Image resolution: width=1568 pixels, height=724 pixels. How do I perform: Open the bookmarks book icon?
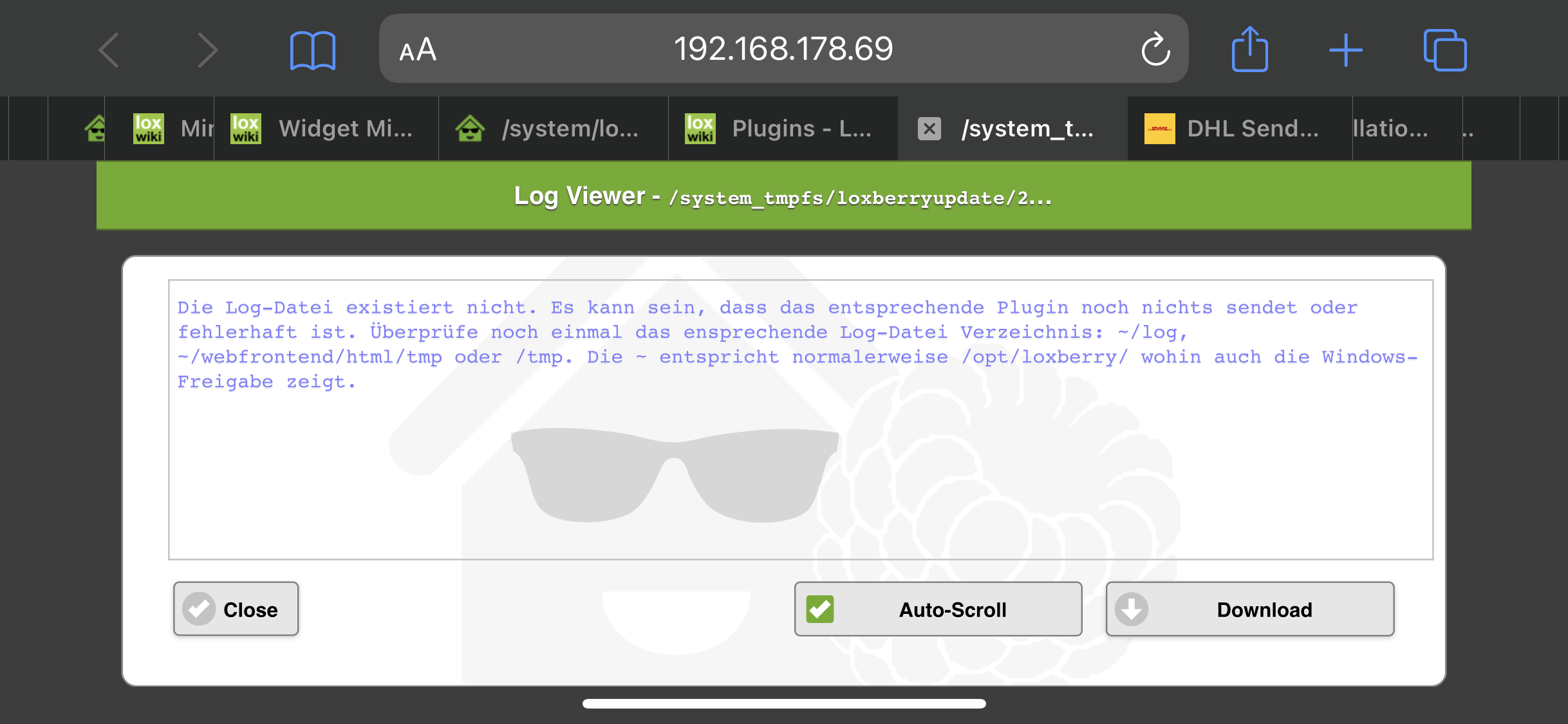[312, 50]
